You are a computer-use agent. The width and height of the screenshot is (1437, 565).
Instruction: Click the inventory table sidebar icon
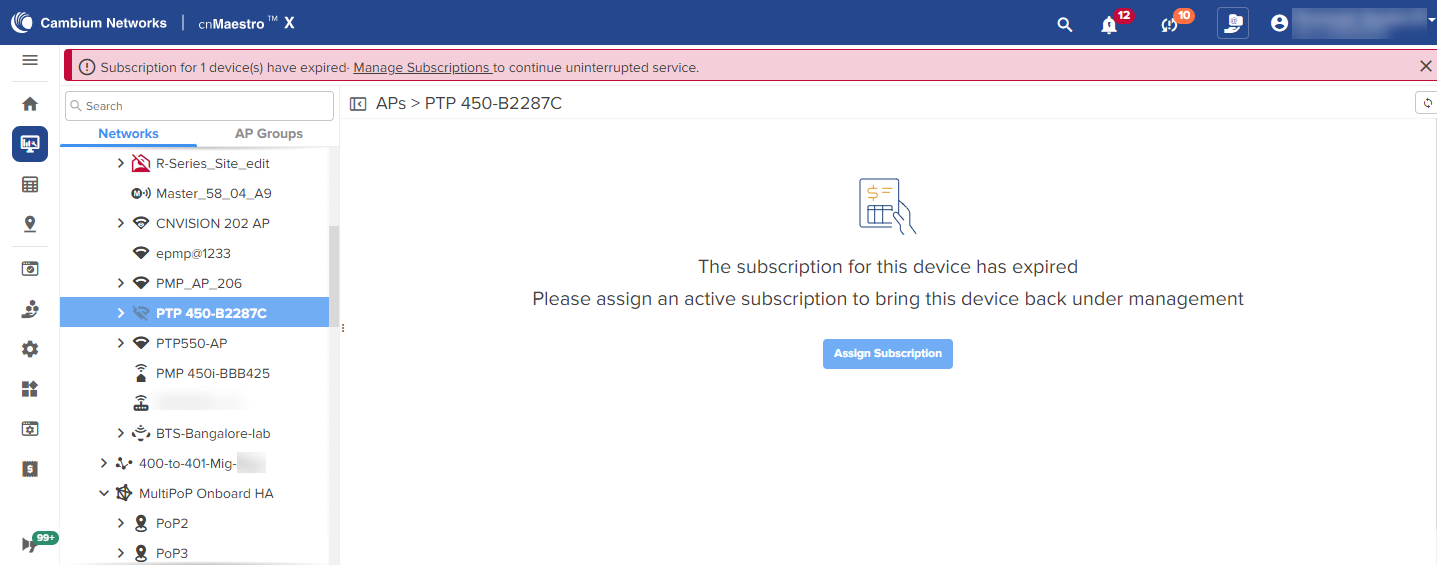point(30,184)
